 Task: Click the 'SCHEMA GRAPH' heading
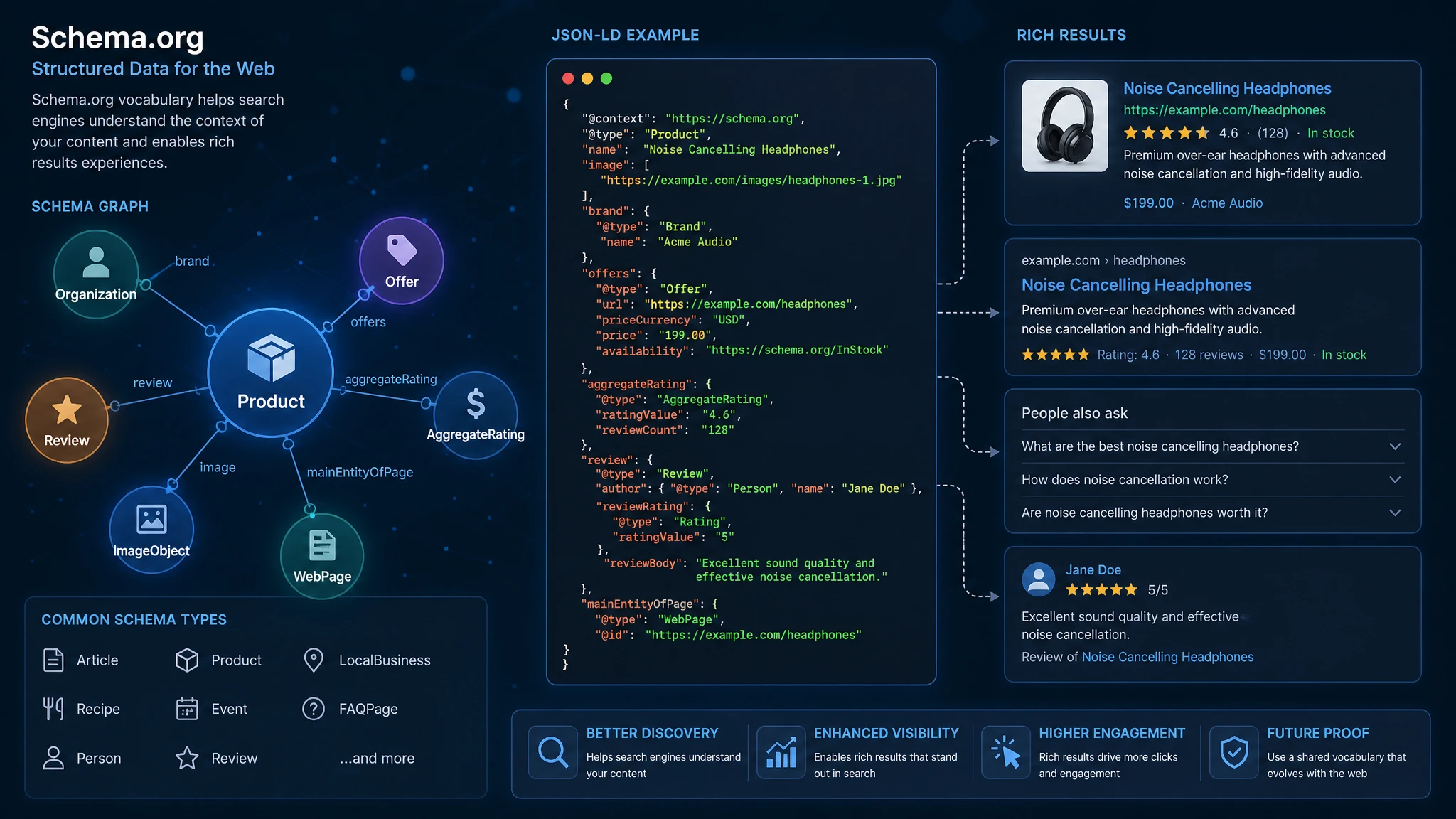click(90, 207)
